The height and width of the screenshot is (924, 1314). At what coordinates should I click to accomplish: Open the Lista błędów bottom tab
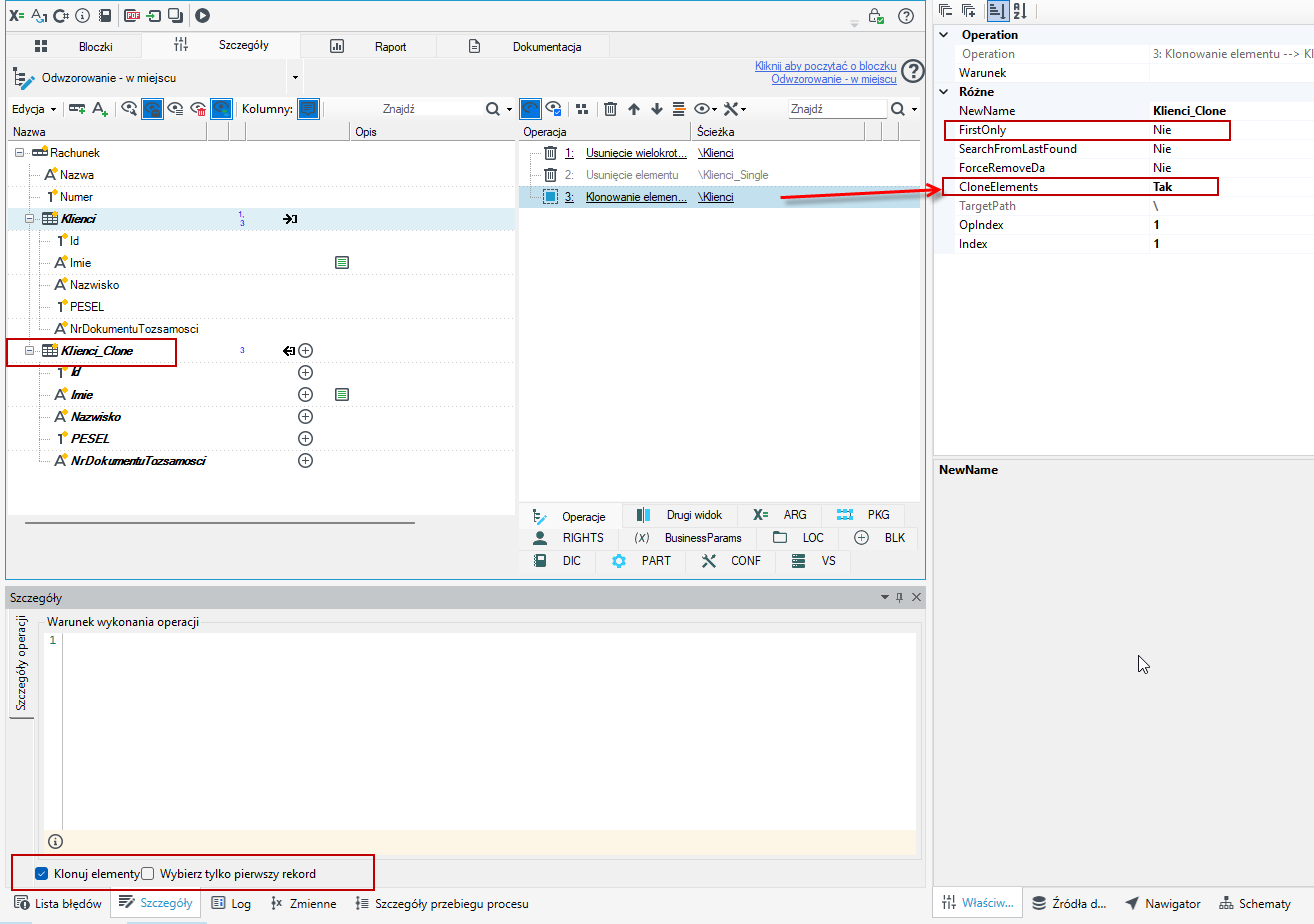[58, 903]
